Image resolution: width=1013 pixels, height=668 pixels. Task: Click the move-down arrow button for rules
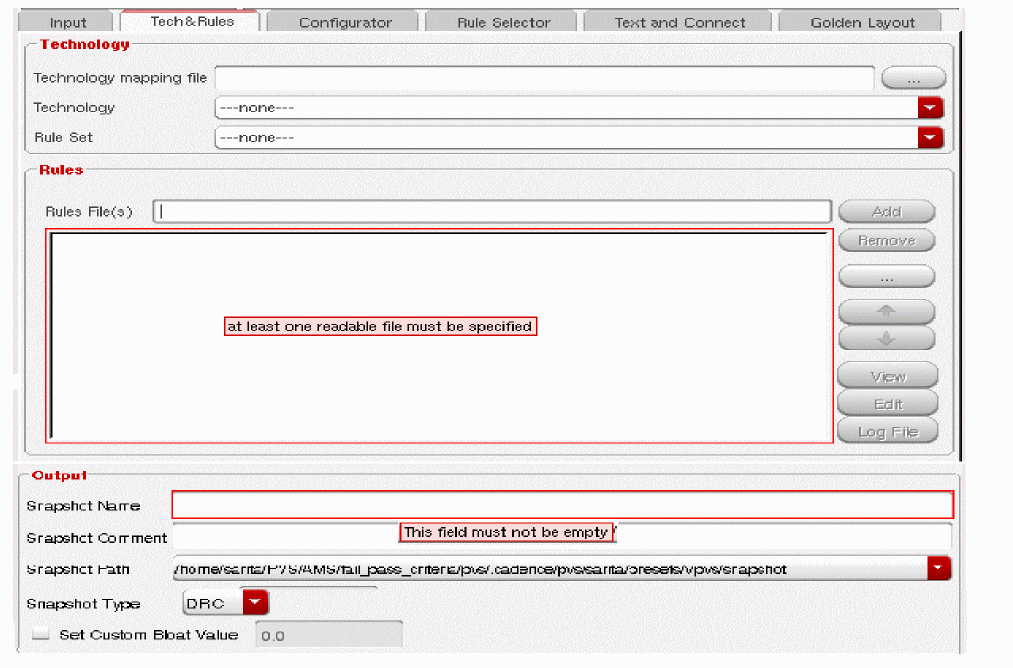pos(886,339)
